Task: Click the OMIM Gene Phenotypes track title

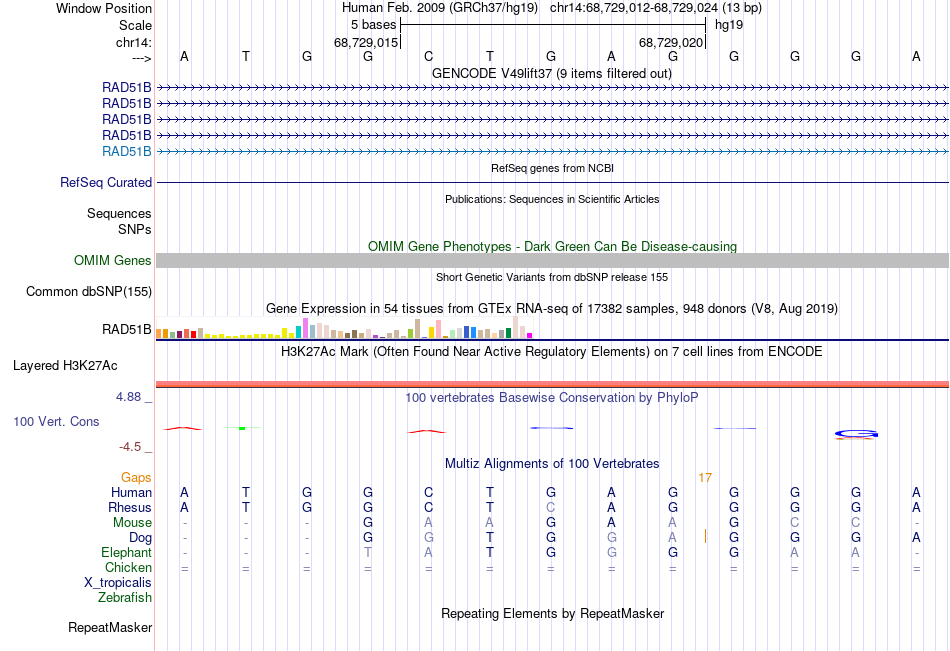Action: pyautogui.click(x=552, y=246)
